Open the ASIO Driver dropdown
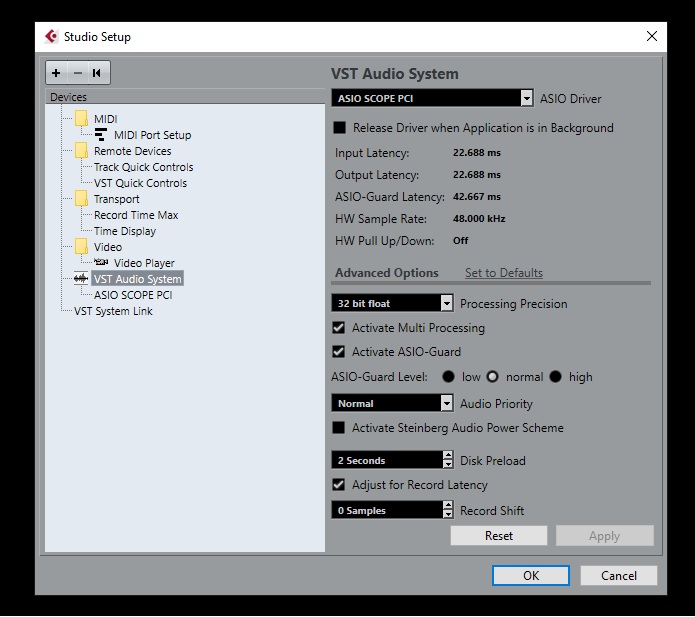 click(x=527, y=98)
